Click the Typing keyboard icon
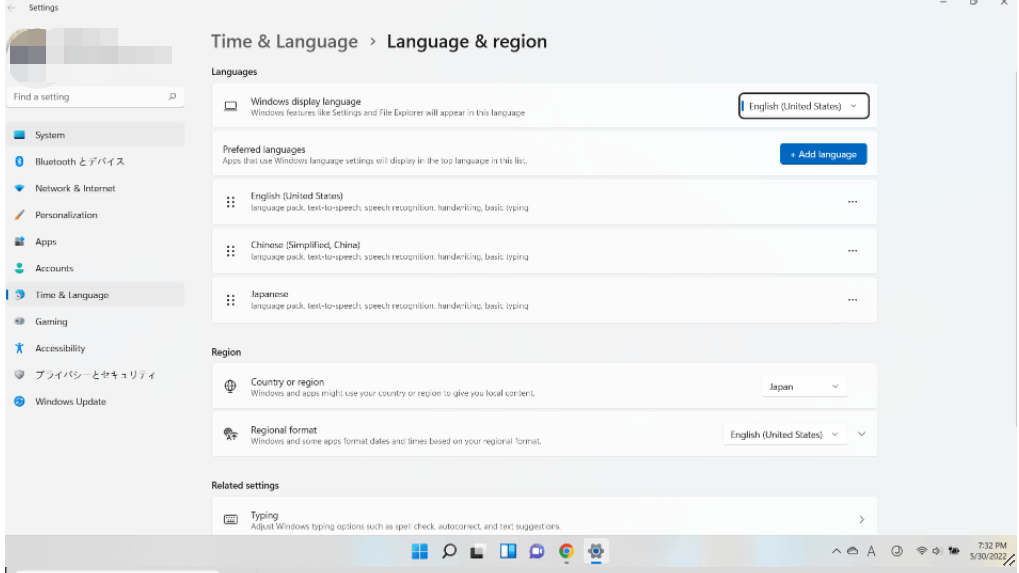Image resolution: width=1019 pixels, height=573 pixels. (231, 520)
